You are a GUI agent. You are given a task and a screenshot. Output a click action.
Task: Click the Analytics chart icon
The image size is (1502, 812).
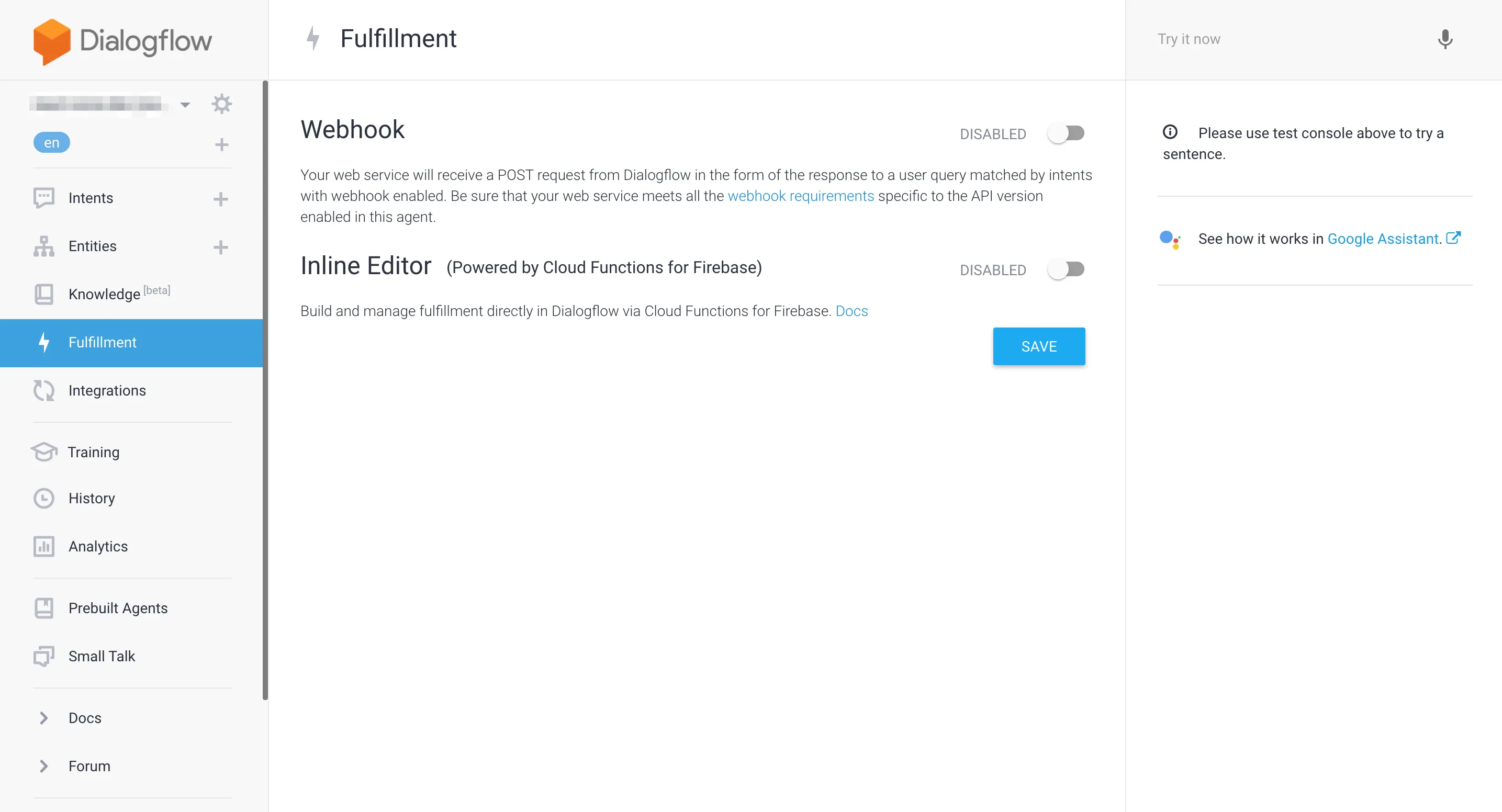[x=44, y=547]
